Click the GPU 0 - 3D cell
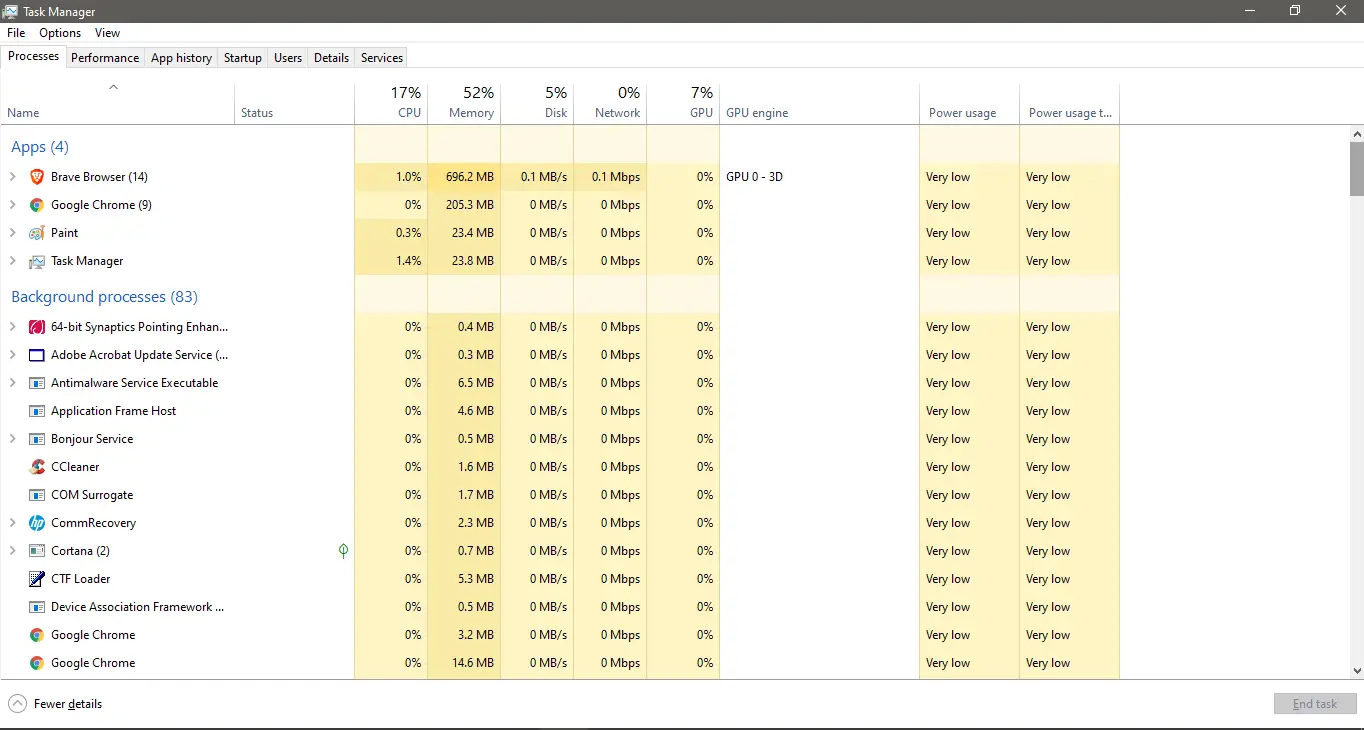This screenshot has height=730, width=1364. pyautogui.click(x=819, y=177)
